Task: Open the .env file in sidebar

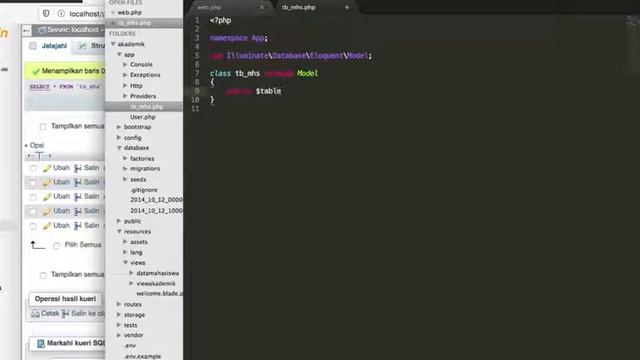Action: coord(130,346)
